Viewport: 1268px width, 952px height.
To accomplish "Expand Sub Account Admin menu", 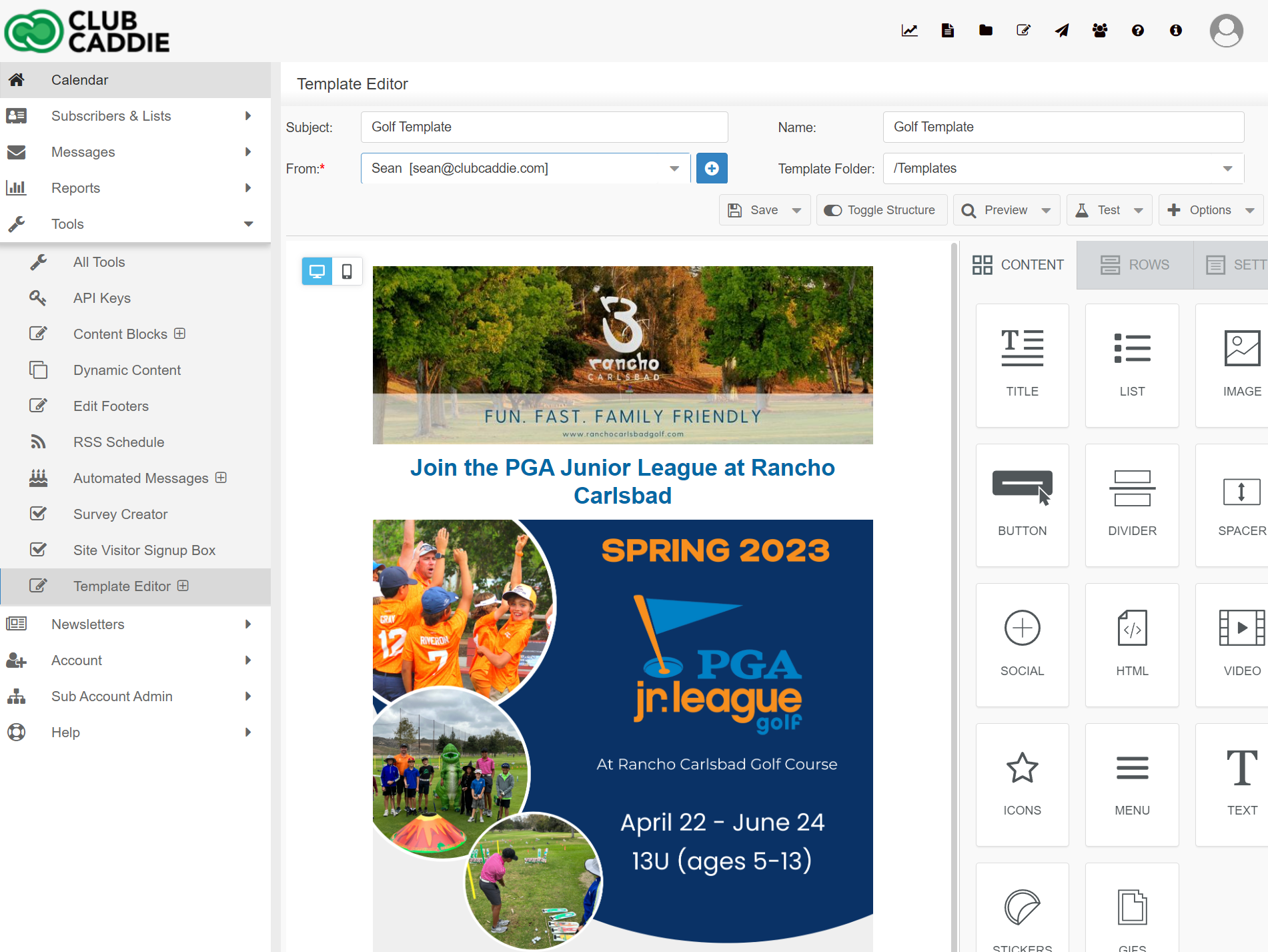I will tap(135, 696).
